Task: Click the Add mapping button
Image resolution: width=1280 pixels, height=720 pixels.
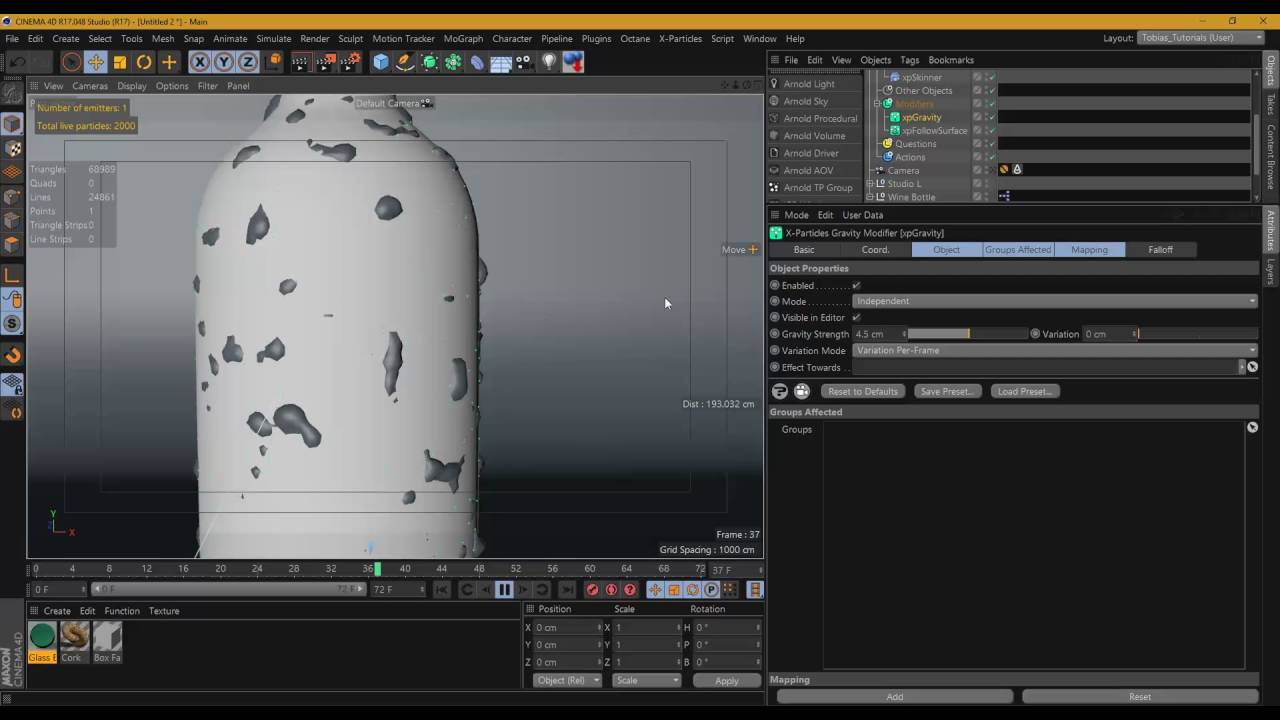Action: 895,697
